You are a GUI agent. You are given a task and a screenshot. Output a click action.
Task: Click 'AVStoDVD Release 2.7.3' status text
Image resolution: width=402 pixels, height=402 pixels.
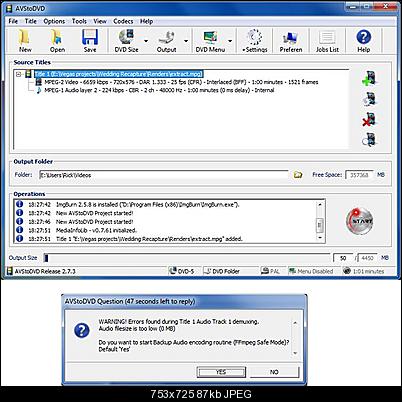(45, 271)
